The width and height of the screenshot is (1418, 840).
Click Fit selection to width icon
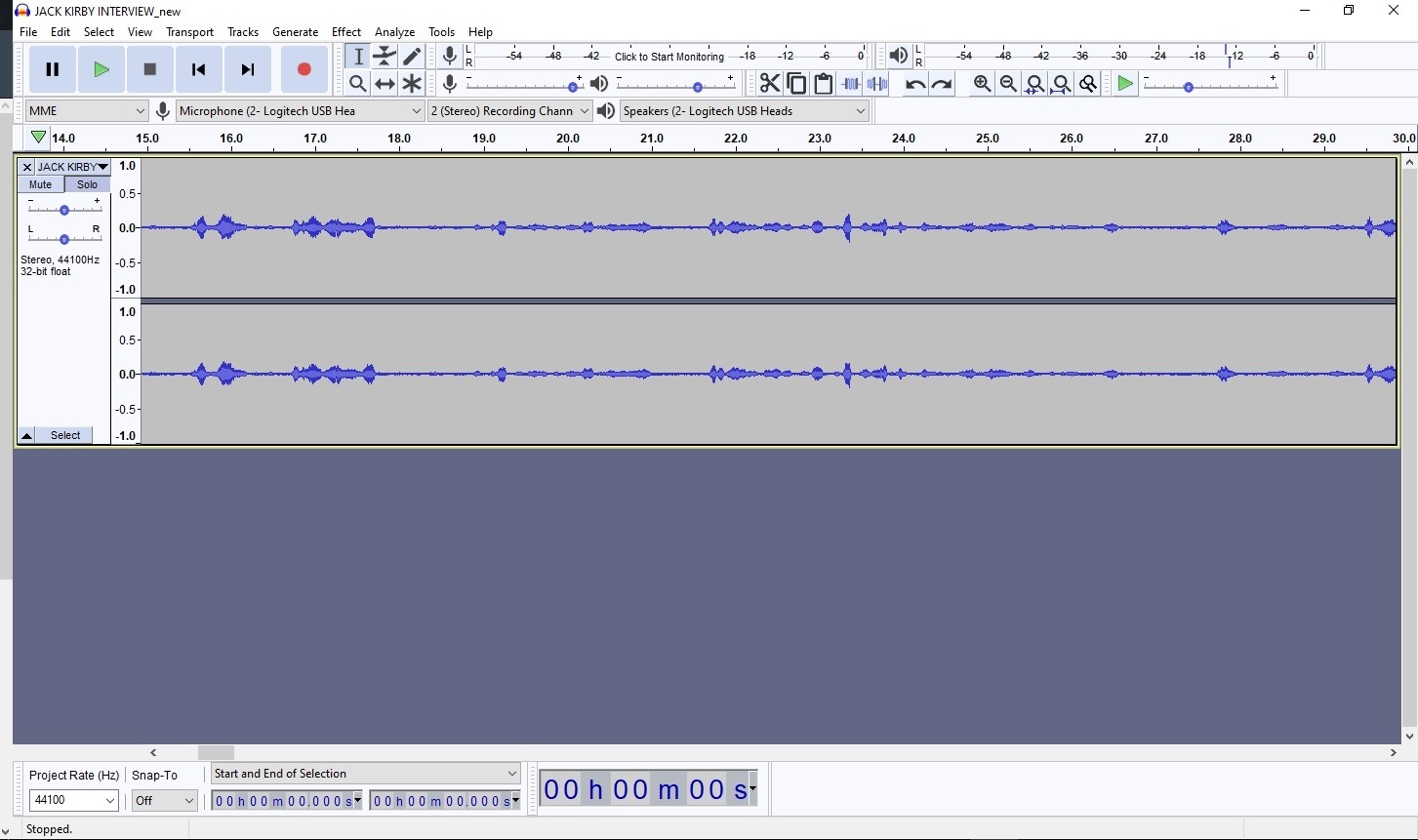(x=1034, y=84)
